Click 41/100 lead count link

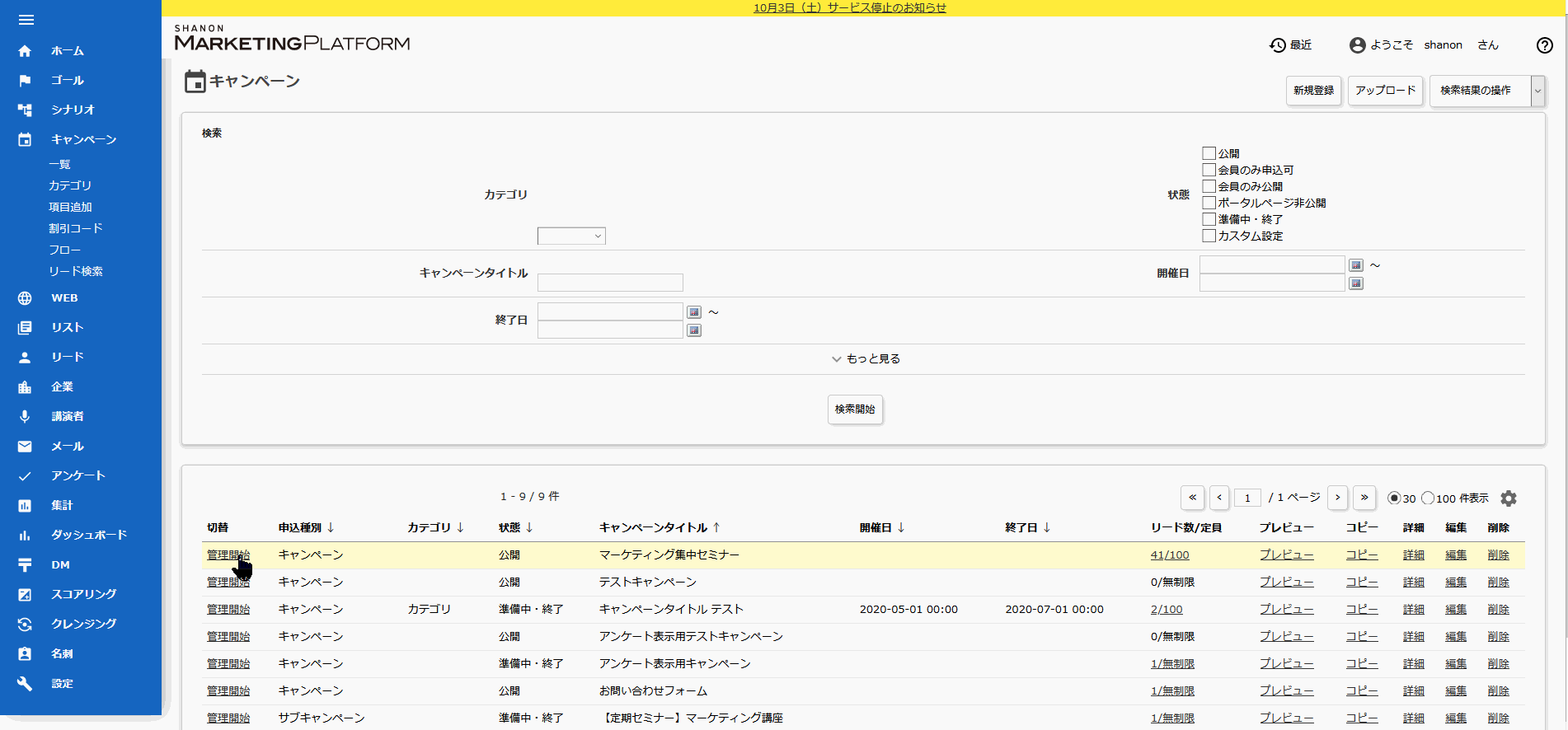click(1170, 555)
